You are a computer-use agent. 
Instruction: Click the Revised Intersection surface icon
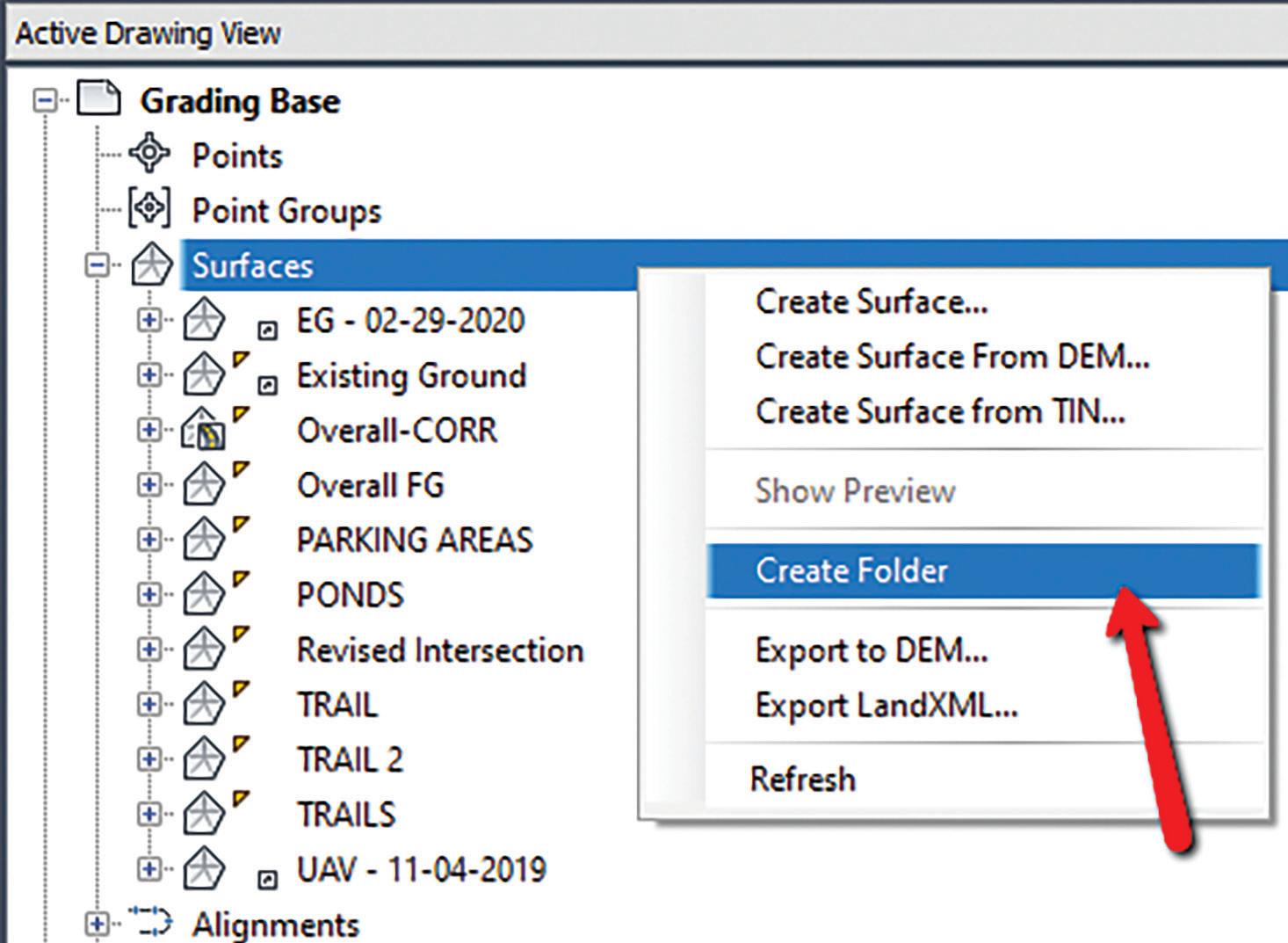[204, 649]
